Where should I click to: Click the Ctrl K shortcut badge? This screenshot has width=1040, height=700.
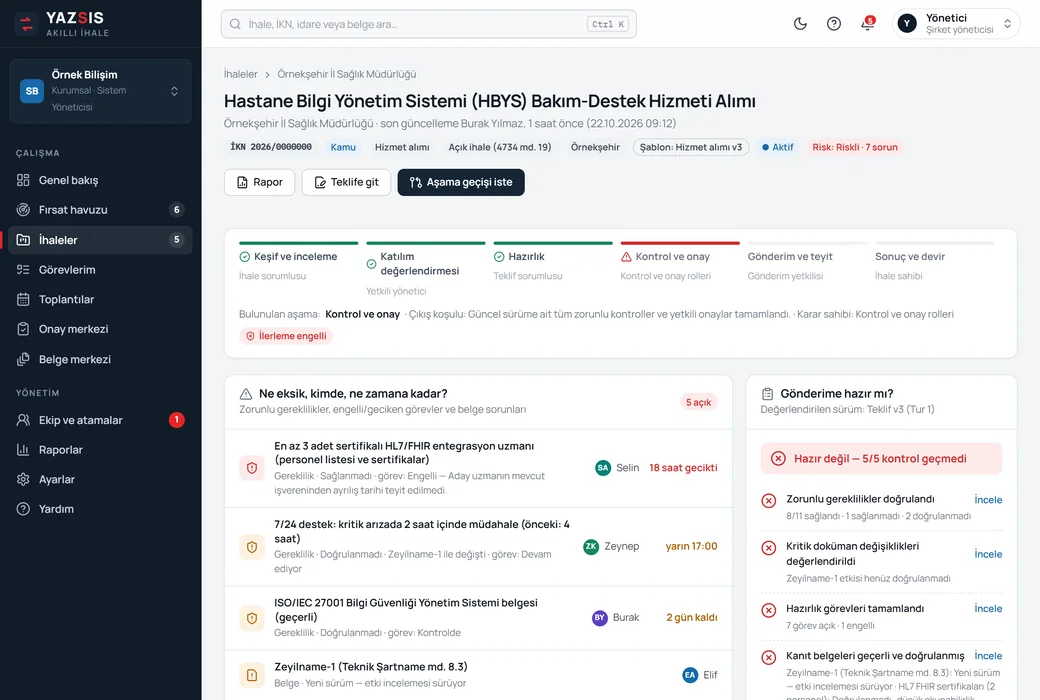[608, 24]
